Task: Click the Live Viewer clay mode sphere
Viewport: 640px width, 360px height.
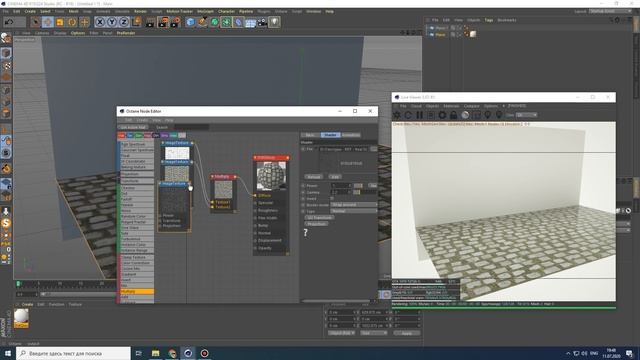Action: tap(465, 115)
